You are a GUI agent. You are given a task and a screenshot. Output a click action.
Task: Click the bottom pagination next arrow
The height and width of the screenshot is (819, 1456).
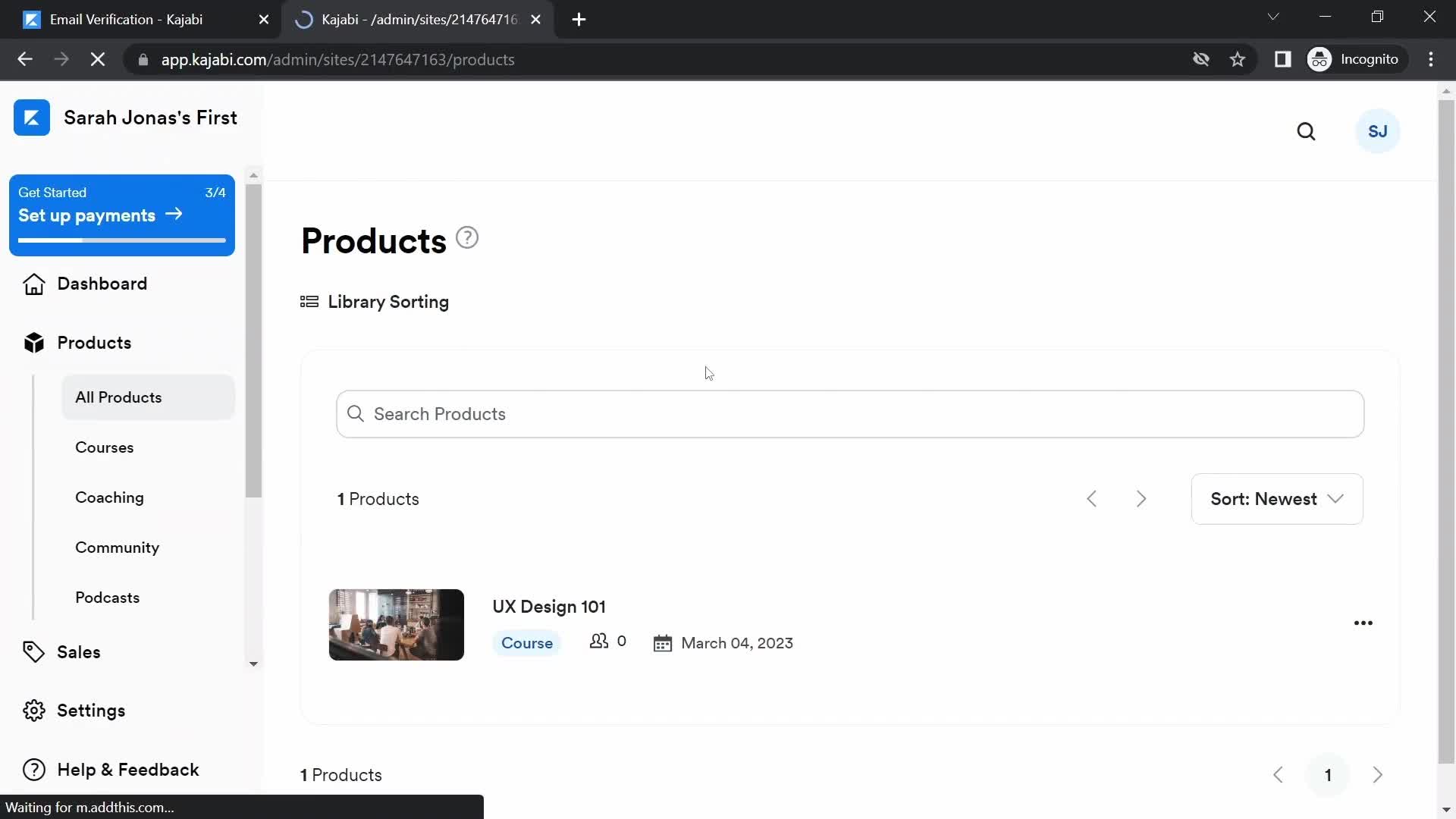coord(1378,775)
